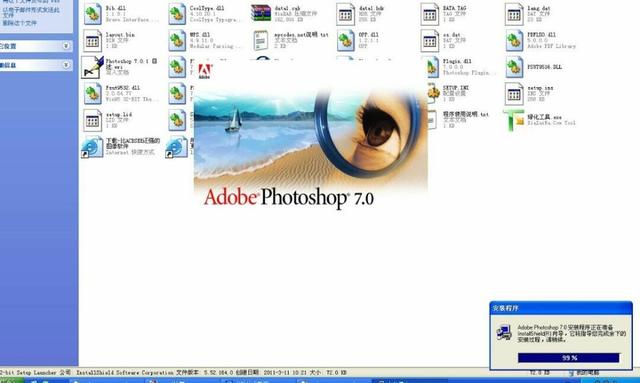Viewport: 640px width, 383px height.
Task: Click the Adobe PDF Library description text
Action: 551,46
